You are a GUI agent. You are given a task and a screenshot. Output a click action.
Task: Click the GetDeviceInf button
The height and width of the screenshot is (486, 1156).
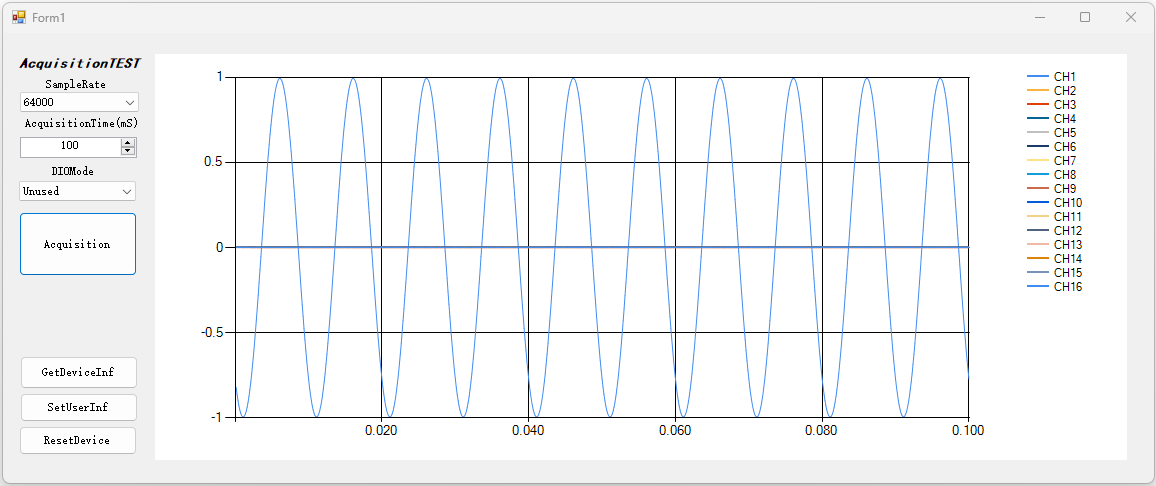(78, 372)
